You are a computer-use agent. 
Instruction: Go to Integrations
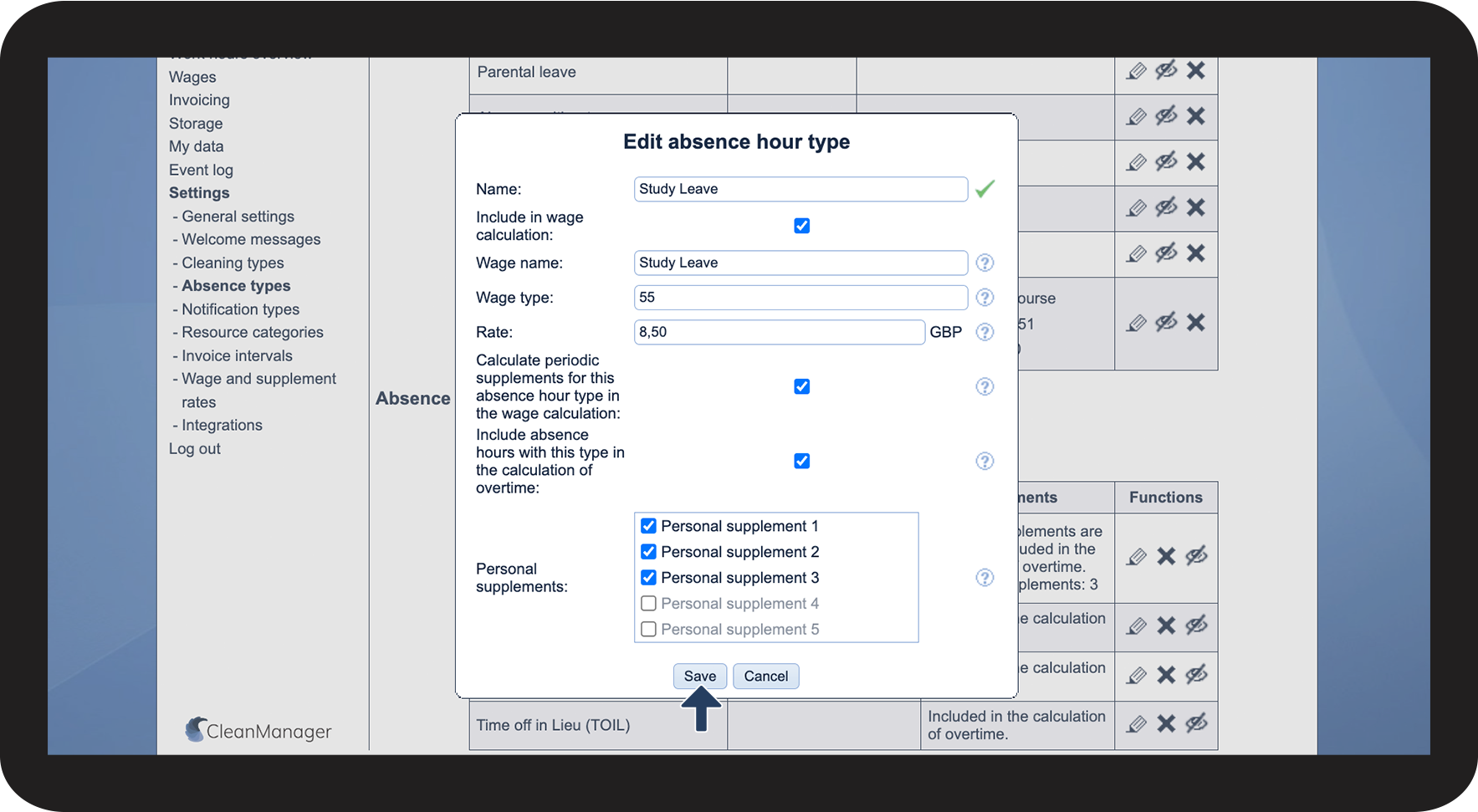point(222,425)
